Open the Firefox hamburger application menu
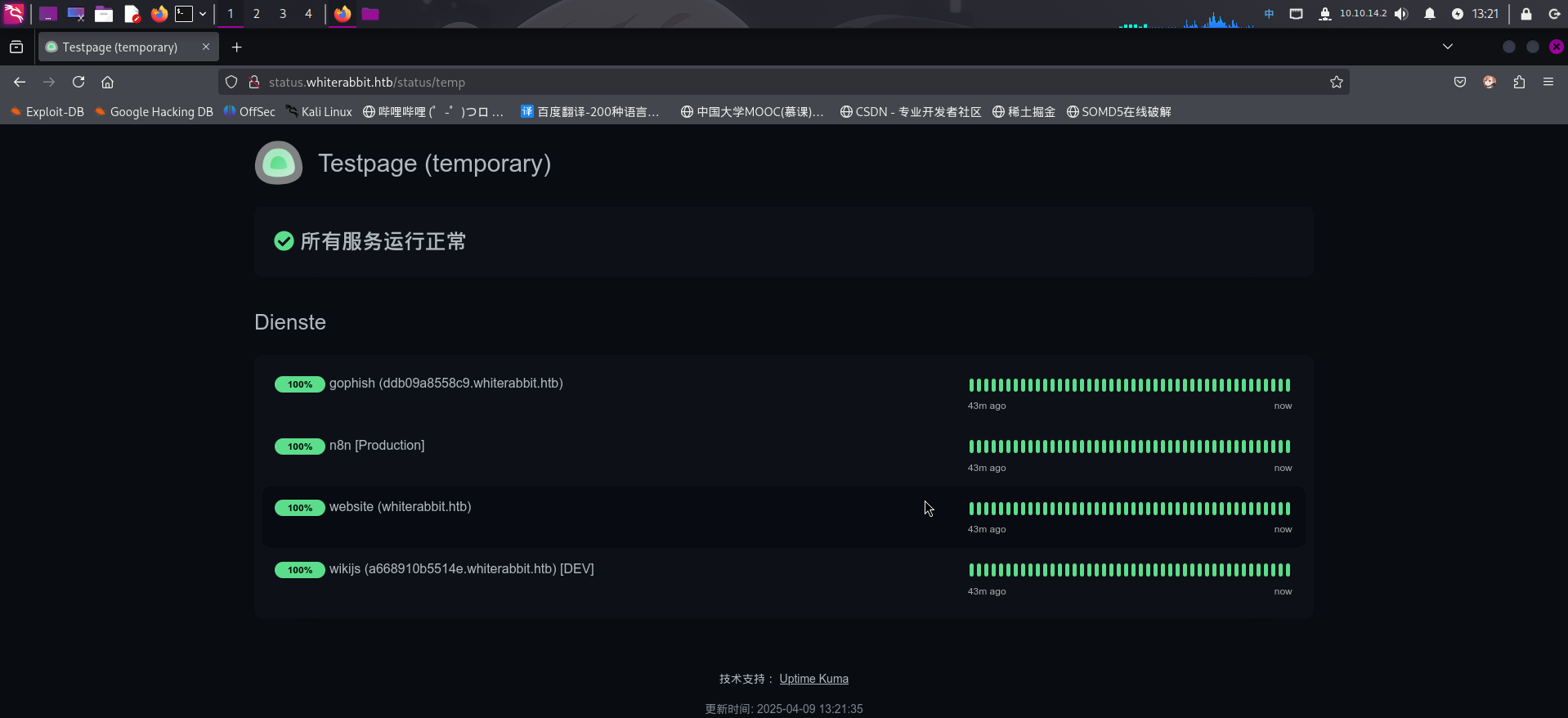Image resolution: width=1568 pixels, height=718 pixels. click(x=1548, y=82)
